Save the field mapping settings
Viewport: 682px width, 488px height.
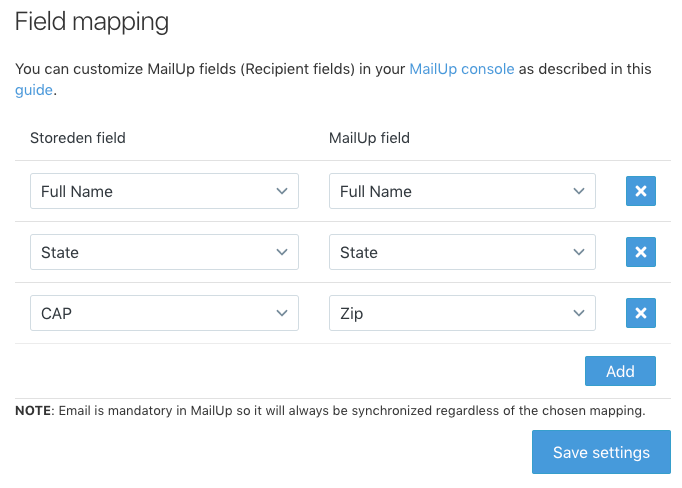click(601, 452)
